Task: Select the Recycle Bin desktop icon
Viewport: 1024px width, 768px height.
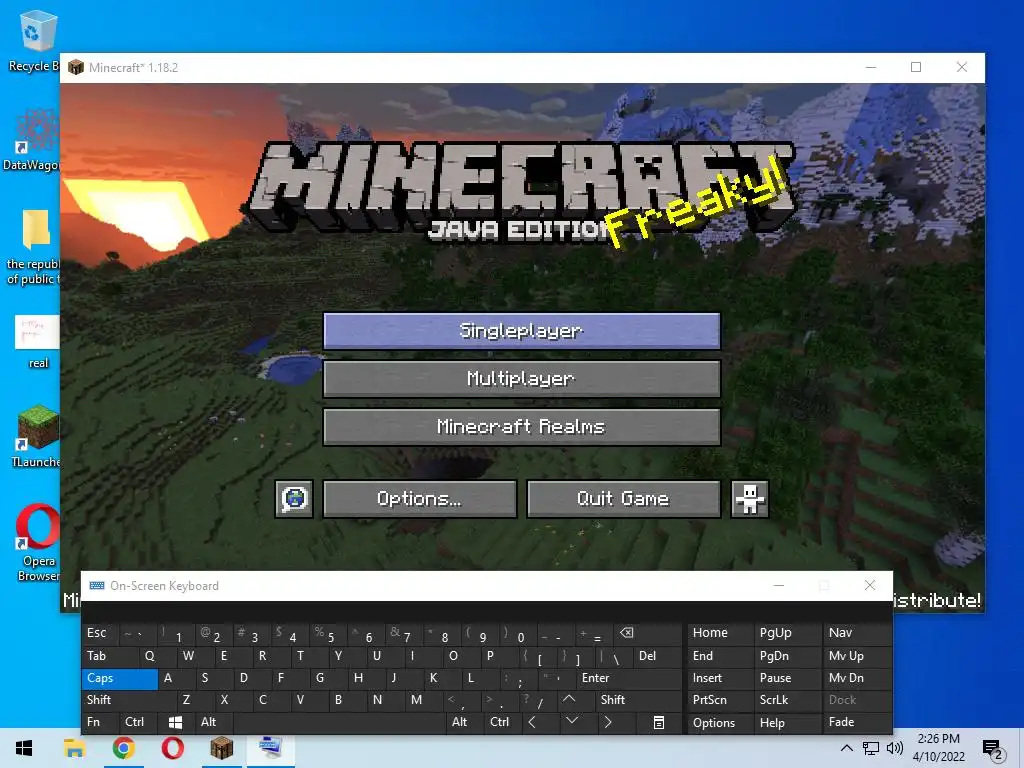Action: (x=34, y=40)
